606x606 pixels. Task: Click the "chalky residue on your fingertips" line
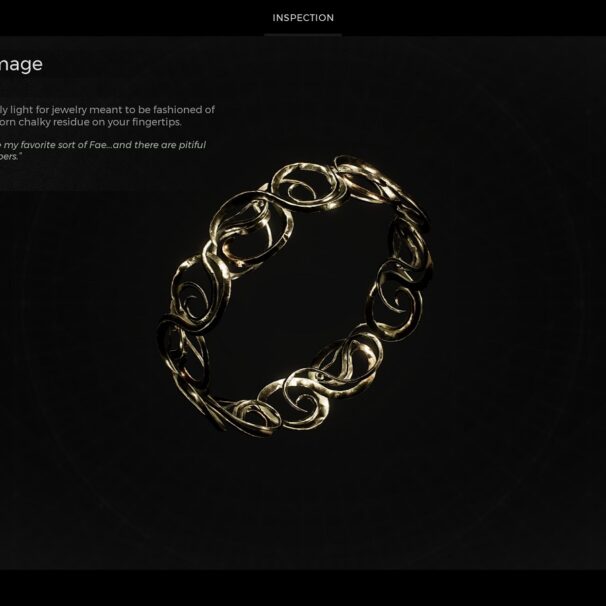pyautogui.click(x=90, y=122)
